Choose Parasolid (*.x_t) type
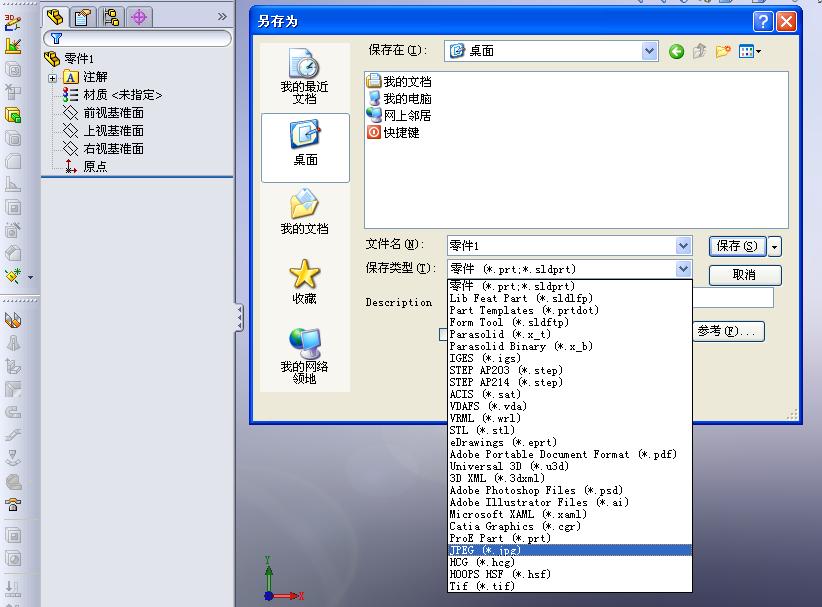 point(570,334)
